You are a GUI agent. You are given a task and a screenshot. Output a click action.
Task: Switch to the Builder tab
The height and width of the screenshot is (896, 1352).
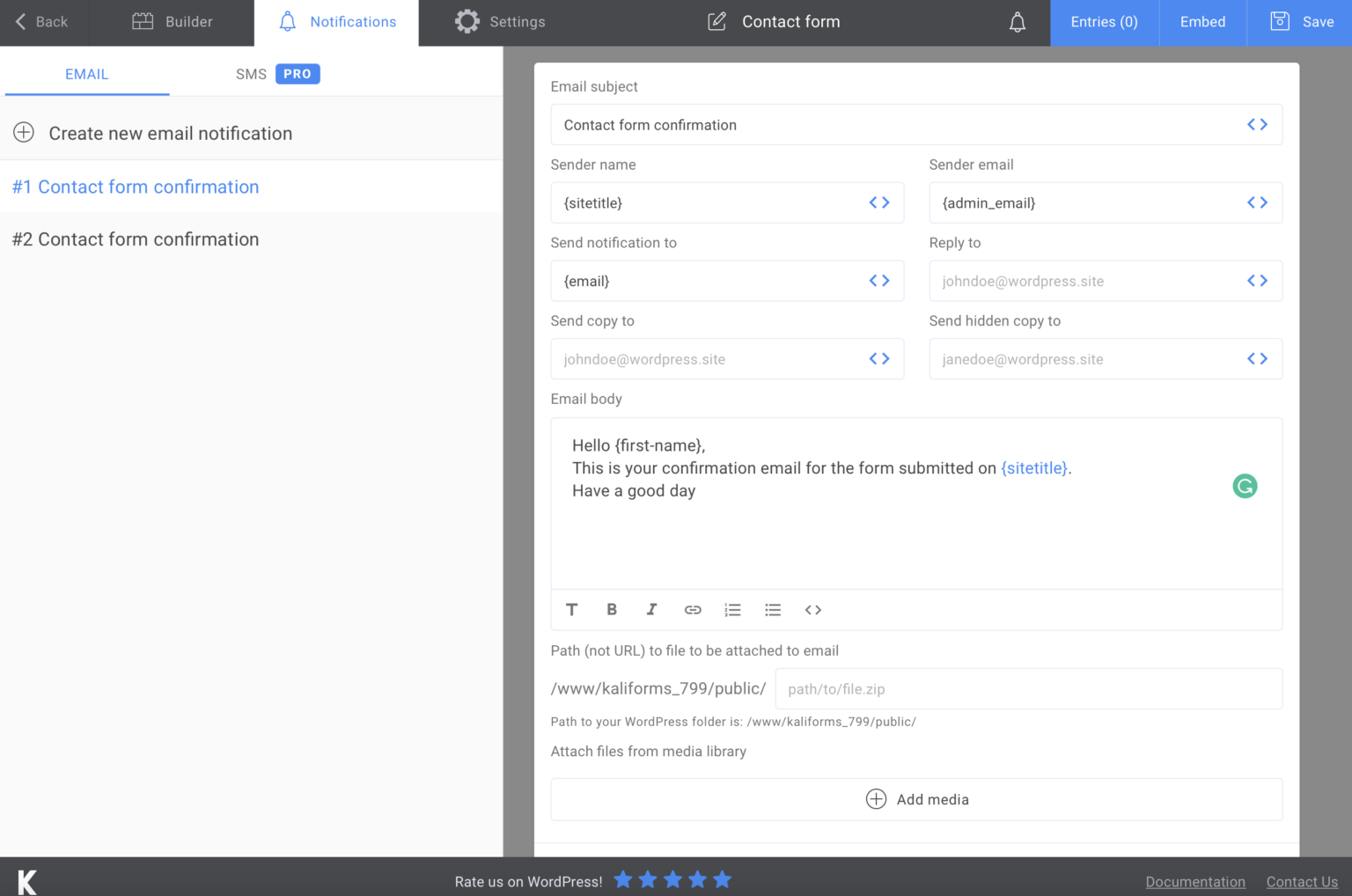point(173,21)
